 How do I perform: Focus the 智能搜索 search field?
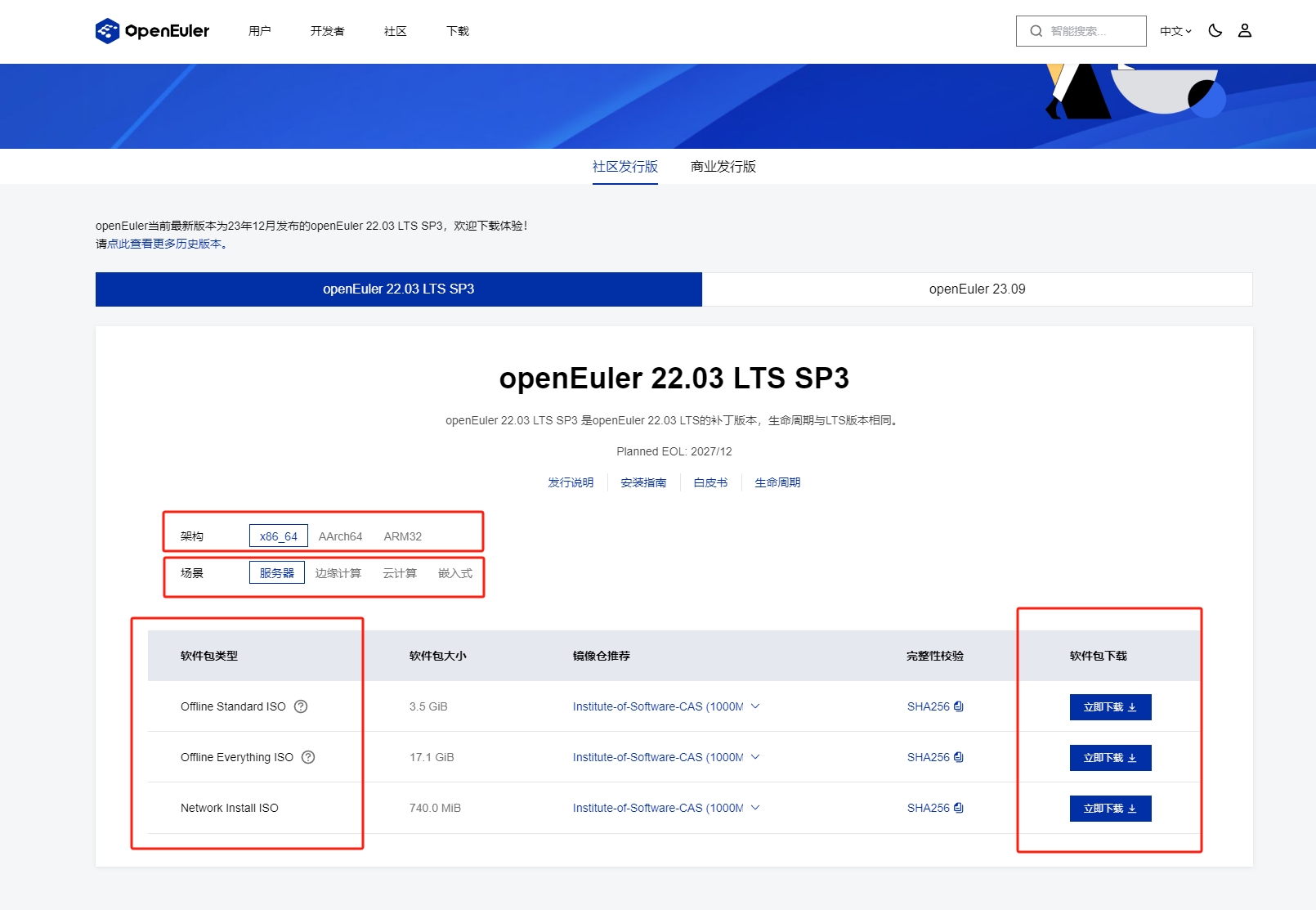click(1081, 31)
